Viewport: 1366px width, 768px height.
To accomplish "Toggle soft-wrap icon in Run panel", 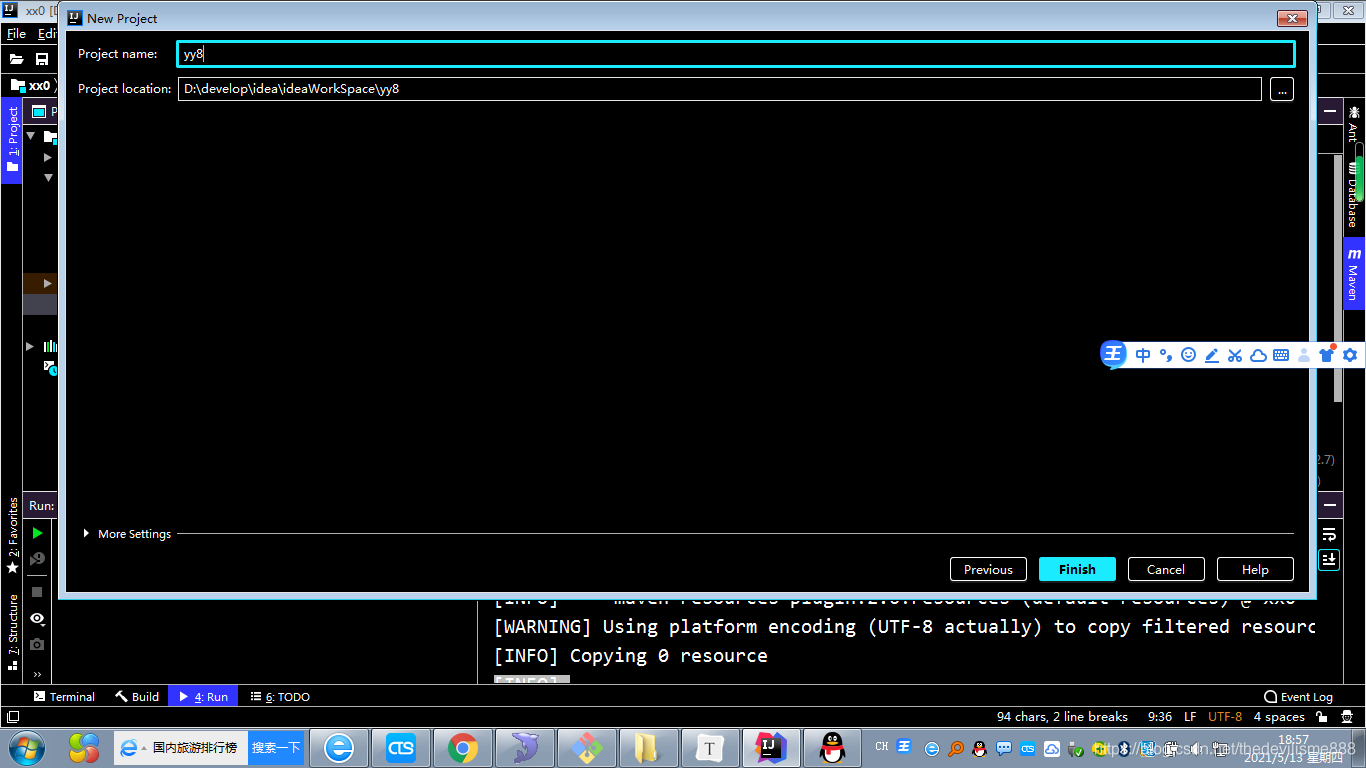I will tap(1329, 534).
